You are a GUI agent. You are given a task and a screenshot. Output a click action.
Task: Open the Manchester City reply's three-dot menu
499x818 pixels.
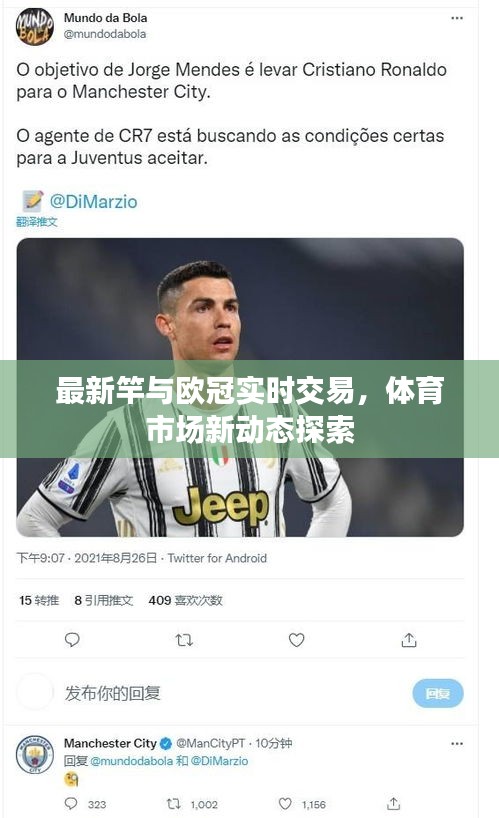pos(457,743)
